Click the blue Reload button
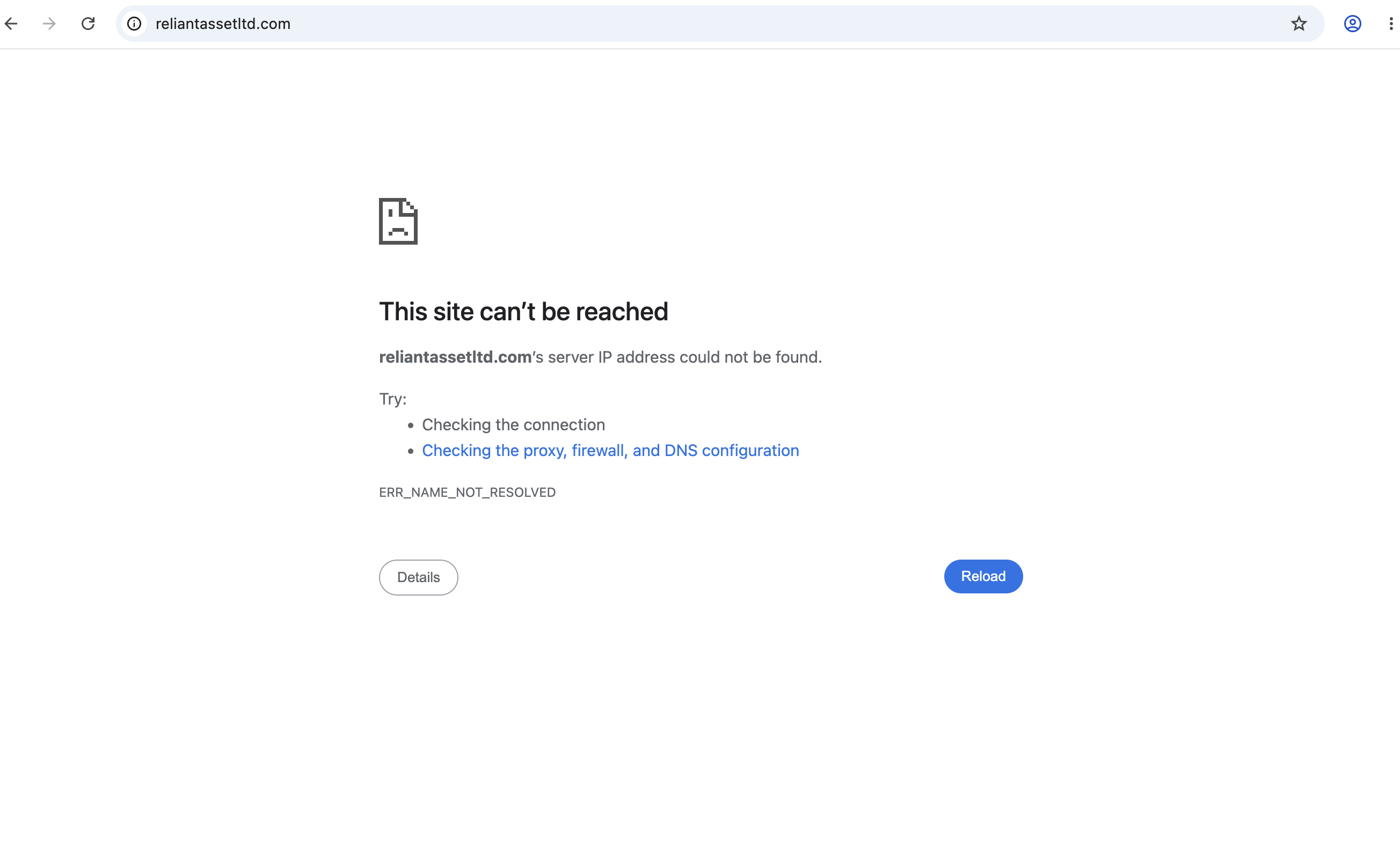 (983, 576)
